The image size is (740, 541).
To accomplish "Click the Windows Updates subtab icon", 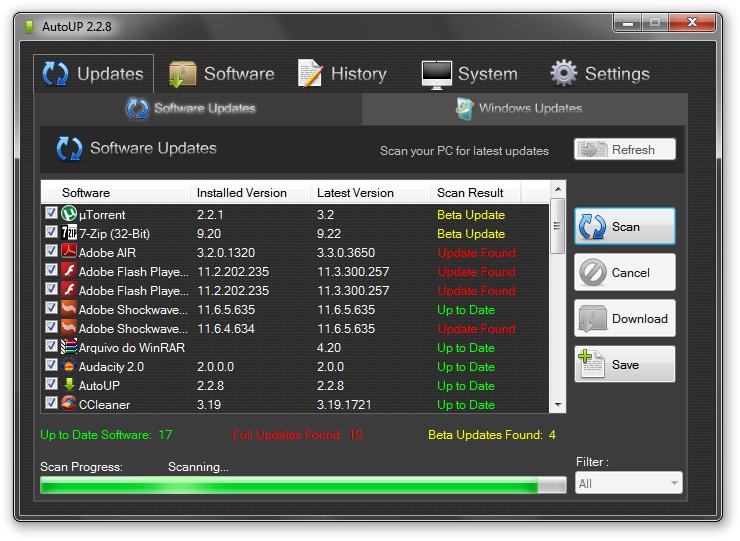I will 464,108.
